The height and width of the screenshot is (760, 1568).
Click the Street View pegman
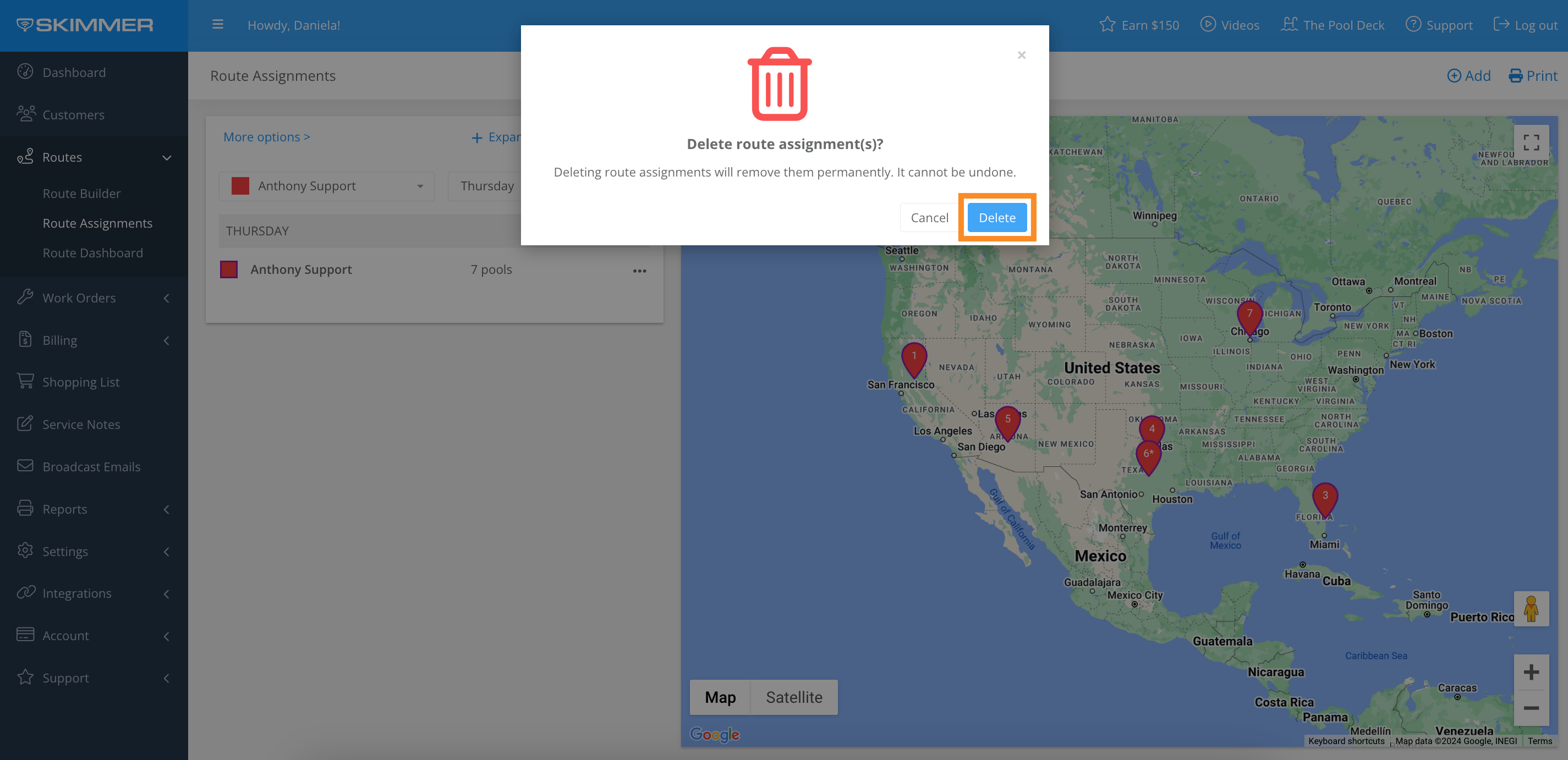[1531, 608]
